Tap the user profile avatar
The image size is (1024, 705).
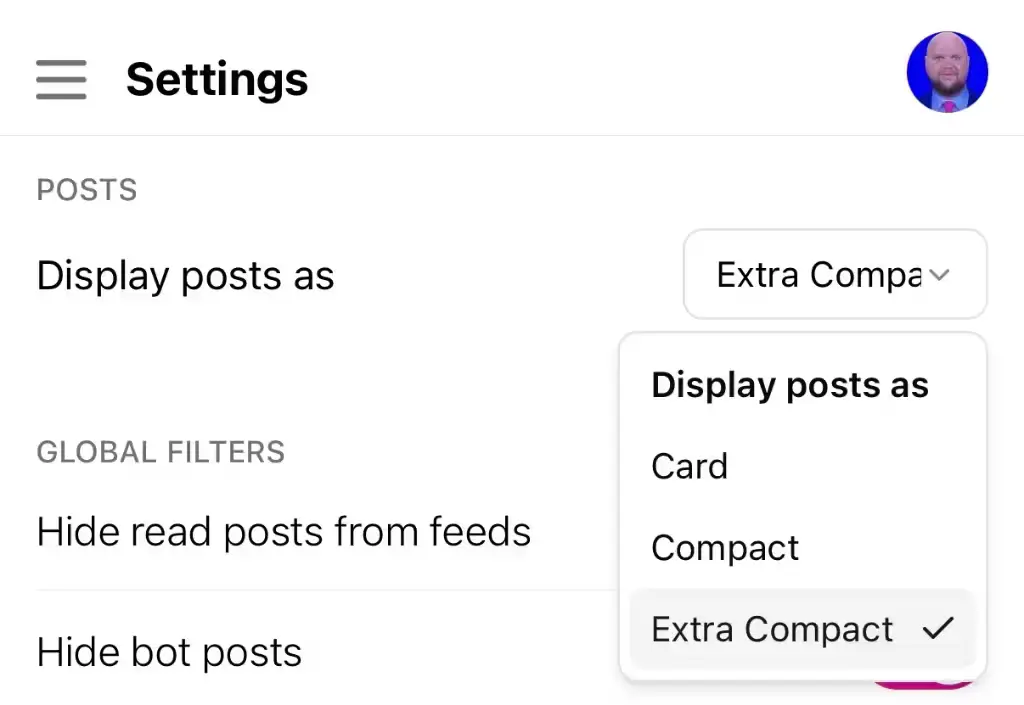point(947,72)
